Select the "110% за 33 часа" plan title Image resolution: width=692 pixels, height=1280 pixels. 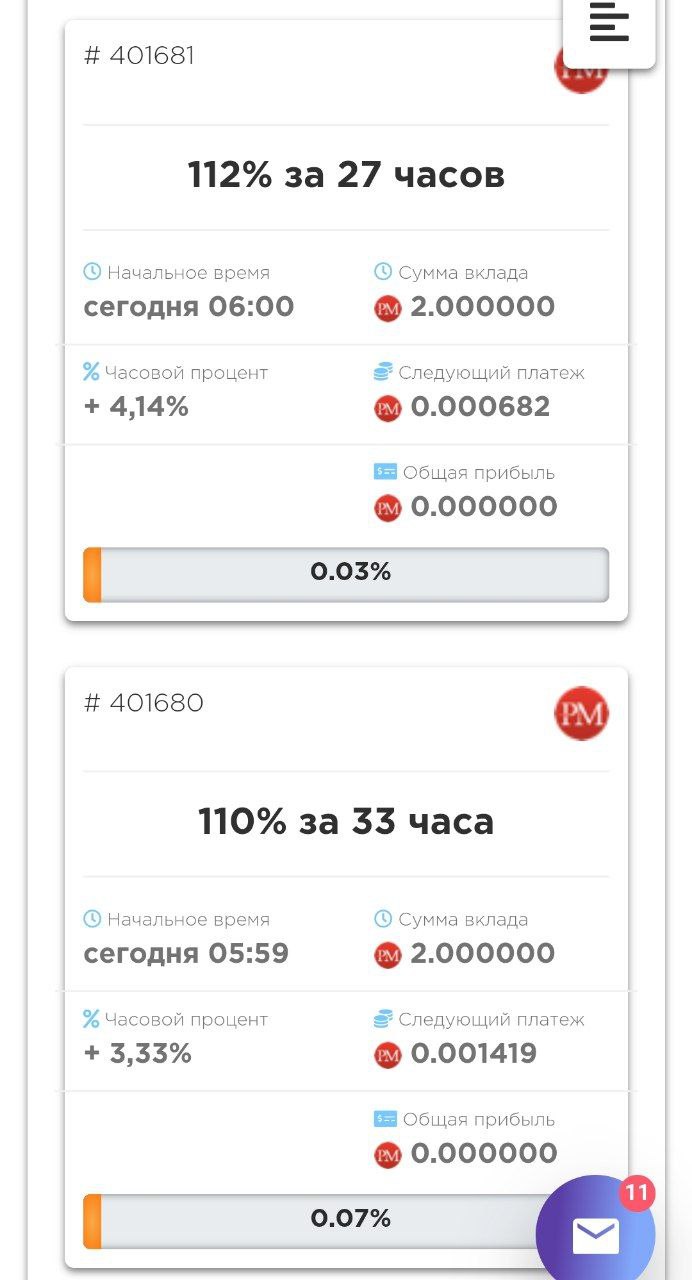[x=346, y=823]
